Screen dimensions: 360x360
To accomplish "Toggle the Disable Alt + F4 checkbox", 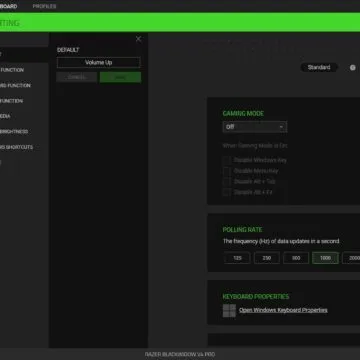I will (227, 192).
